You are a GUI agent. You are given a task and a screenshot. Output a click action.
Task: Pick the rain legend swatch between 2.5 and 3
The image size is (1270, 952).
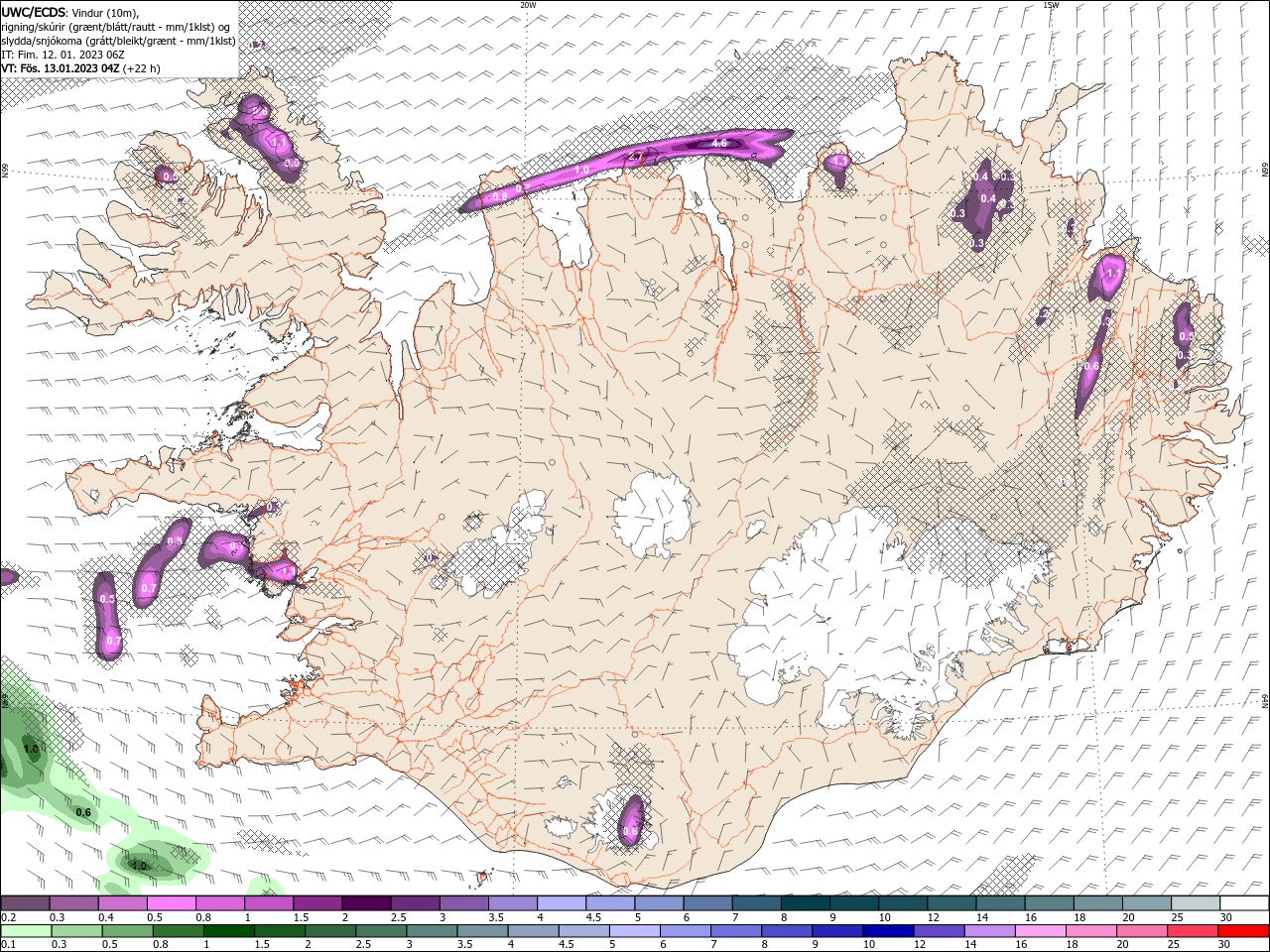380,931
